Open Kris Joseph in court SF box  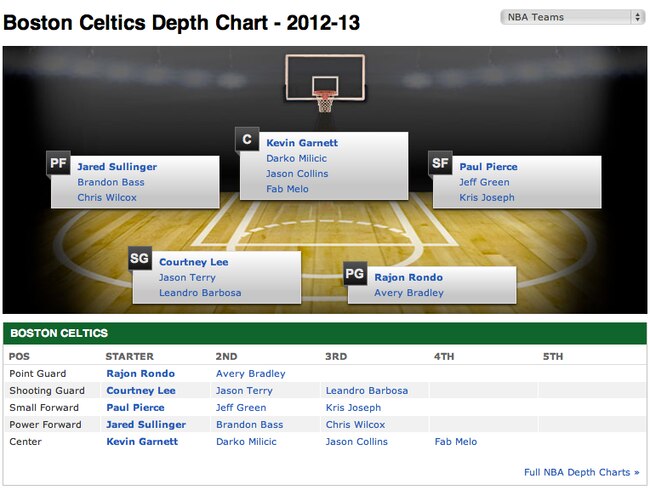pyautogui.click(x=487, y=197)
